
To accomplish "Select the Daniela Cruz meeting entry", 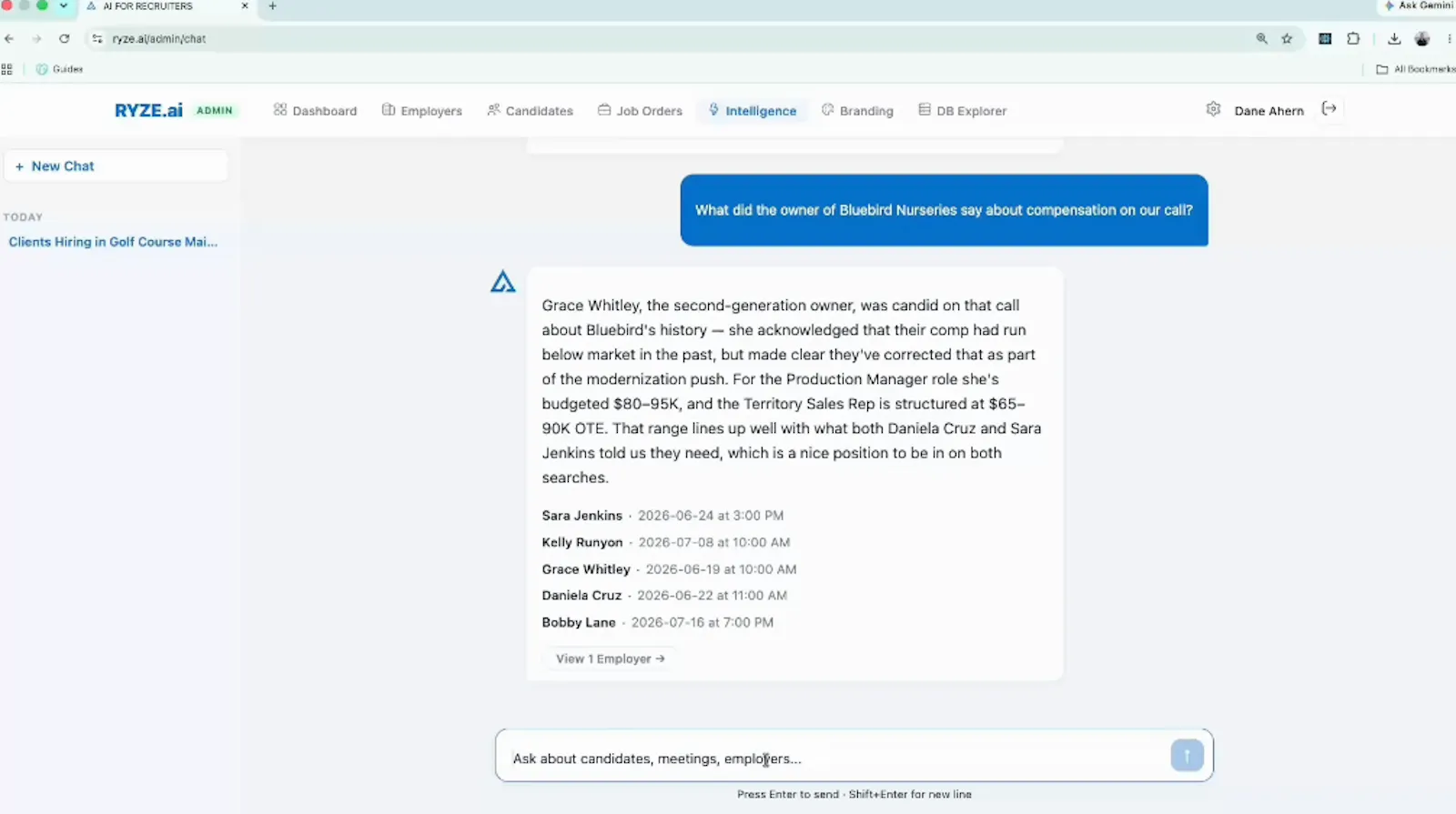I will click(x=664, y=596).
